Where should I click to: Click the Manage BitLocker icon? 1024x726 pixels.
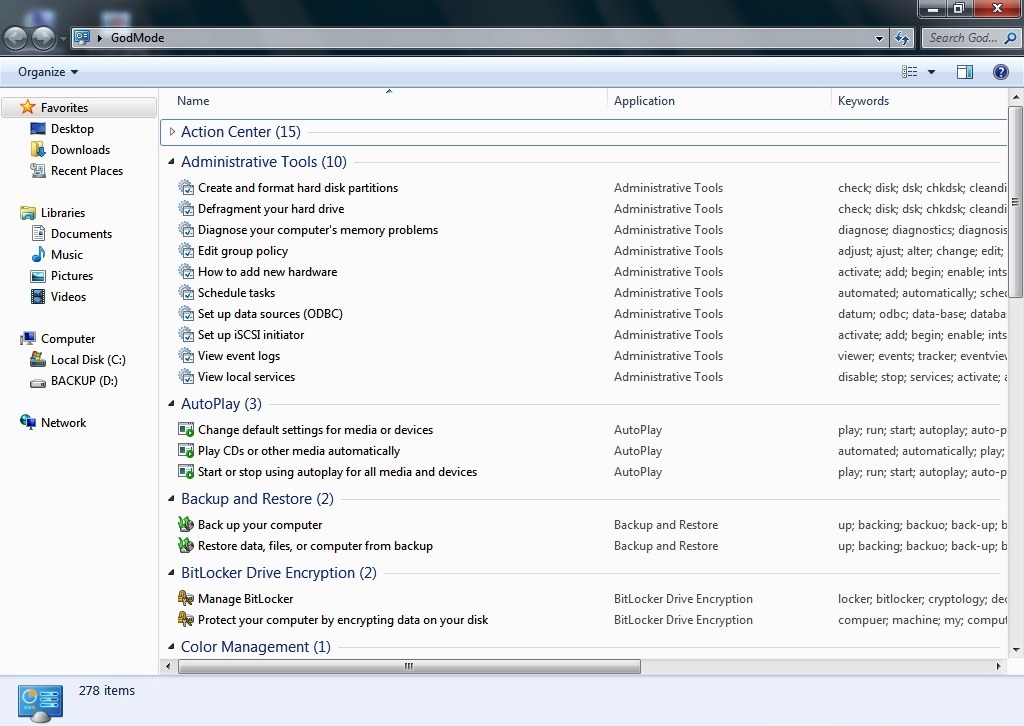[185, 599]
